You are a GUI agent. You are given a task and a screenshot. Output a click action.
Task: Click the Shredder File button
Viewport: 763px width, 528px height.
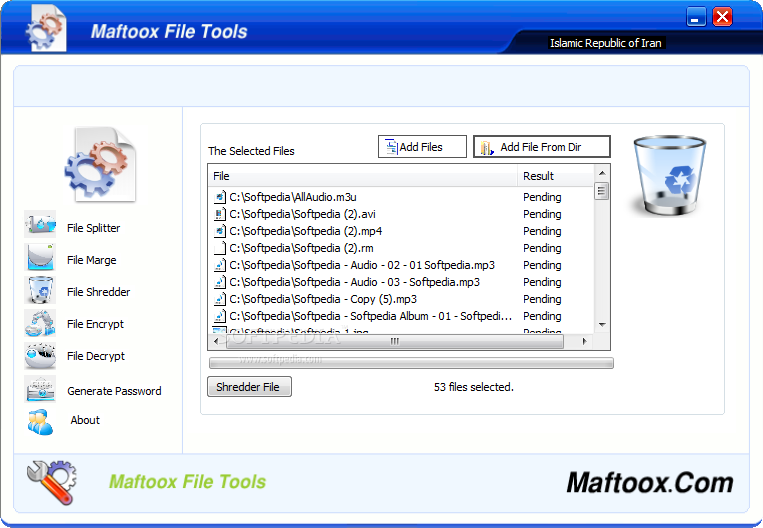click(249, 386)
